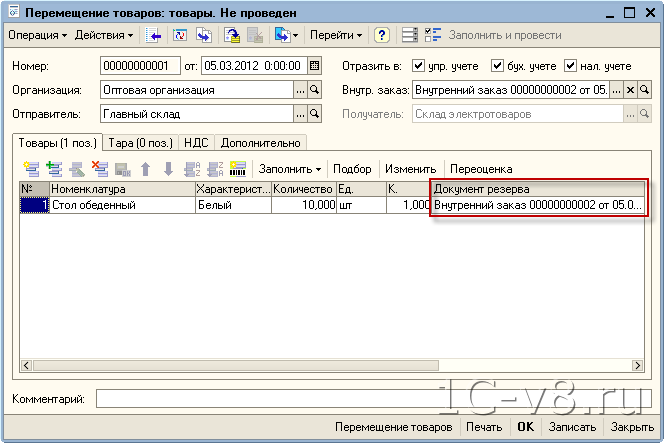
Task: Click the Организация input field
Action: coord(197,90)
